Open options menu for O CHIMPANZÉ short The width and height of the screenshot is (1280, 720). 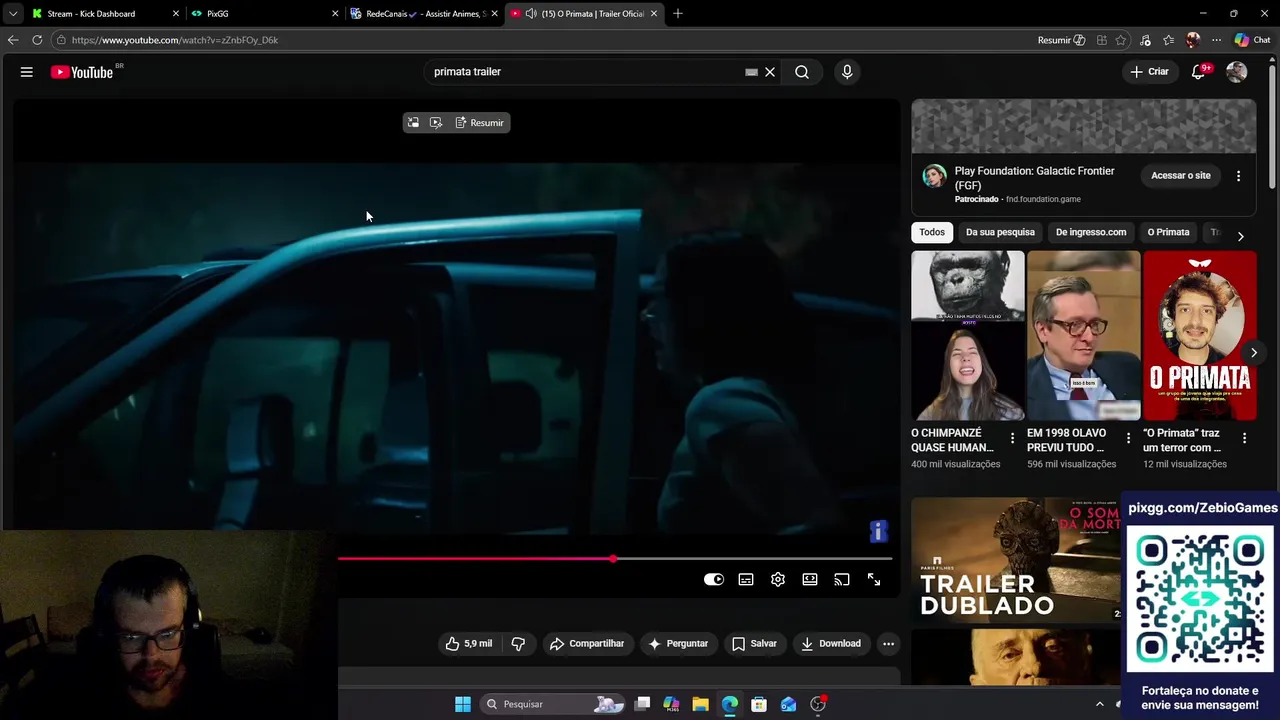pos(1012,438)
